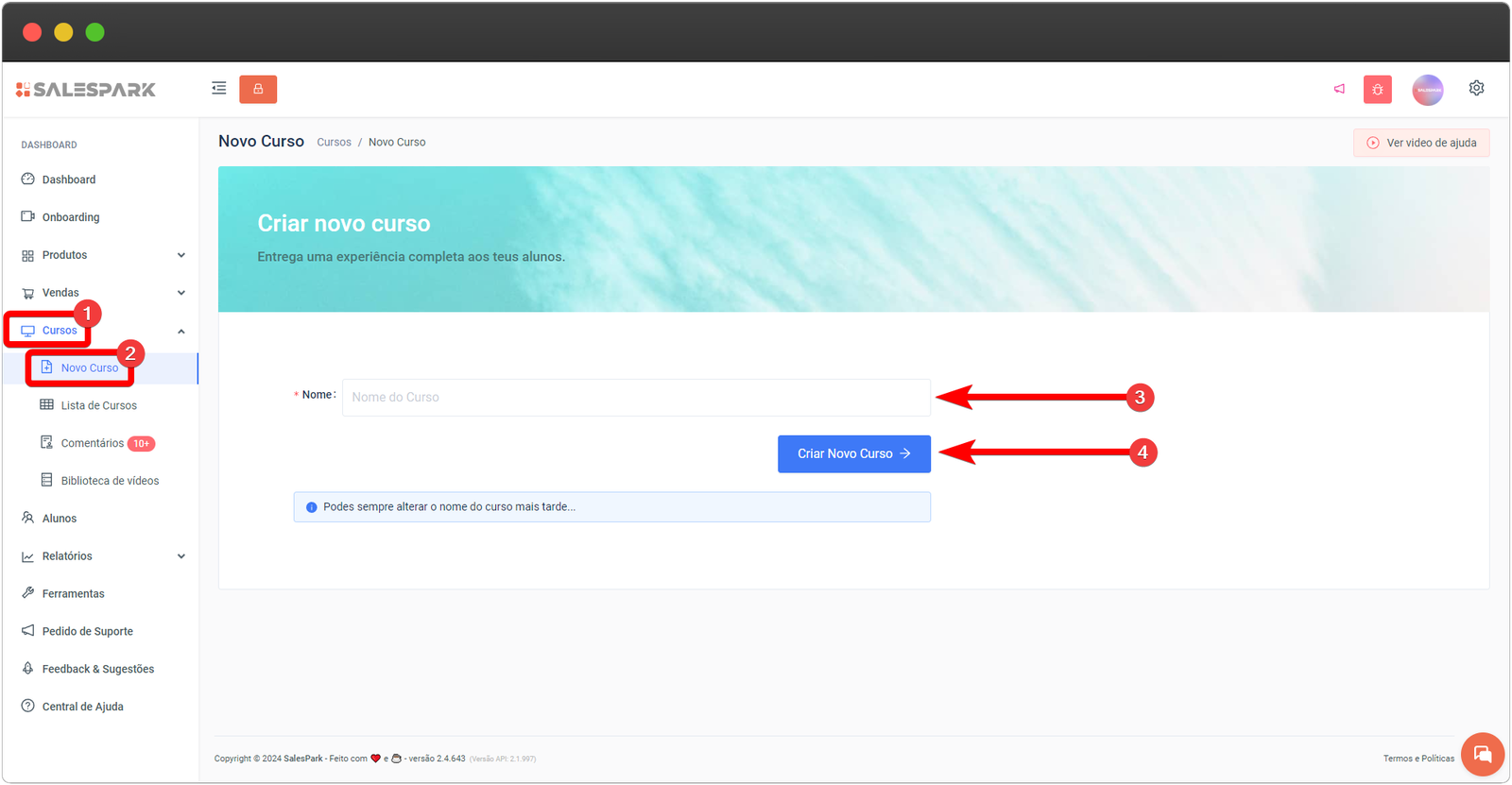Screen dimensions: 1512x785
Task: Click the pink bug report icon
Action: tap(1378, 90)
